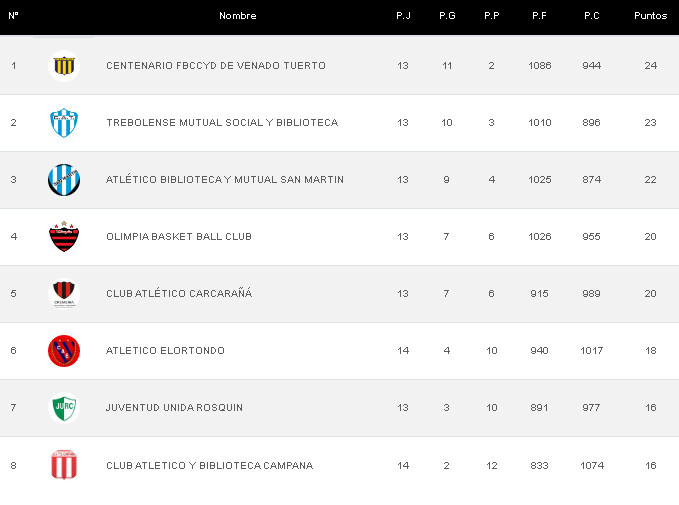
Task: Click the P.C column header
Action: (x=591, y=16)
